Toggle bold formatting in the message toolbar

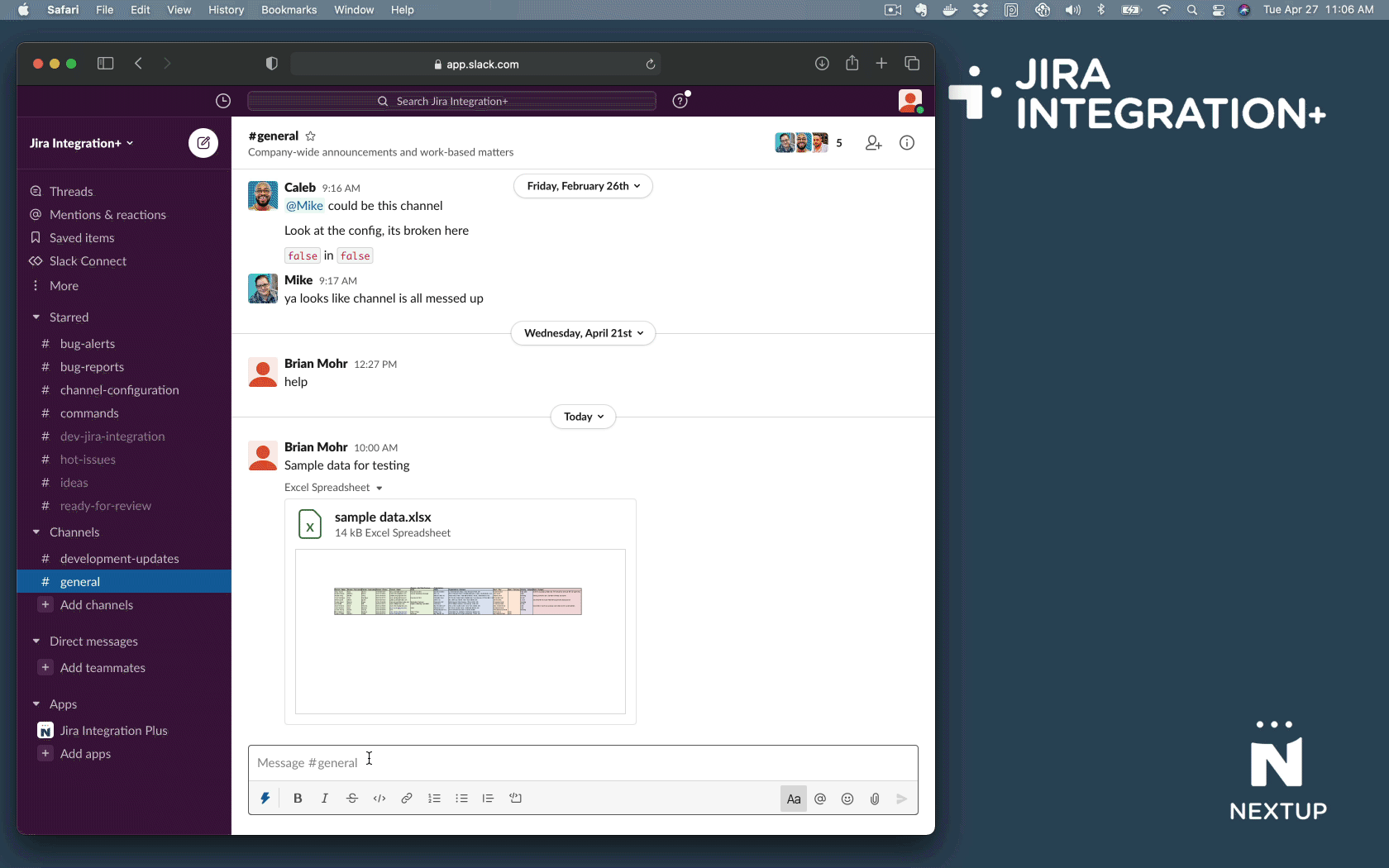click(x=297, y=799)
